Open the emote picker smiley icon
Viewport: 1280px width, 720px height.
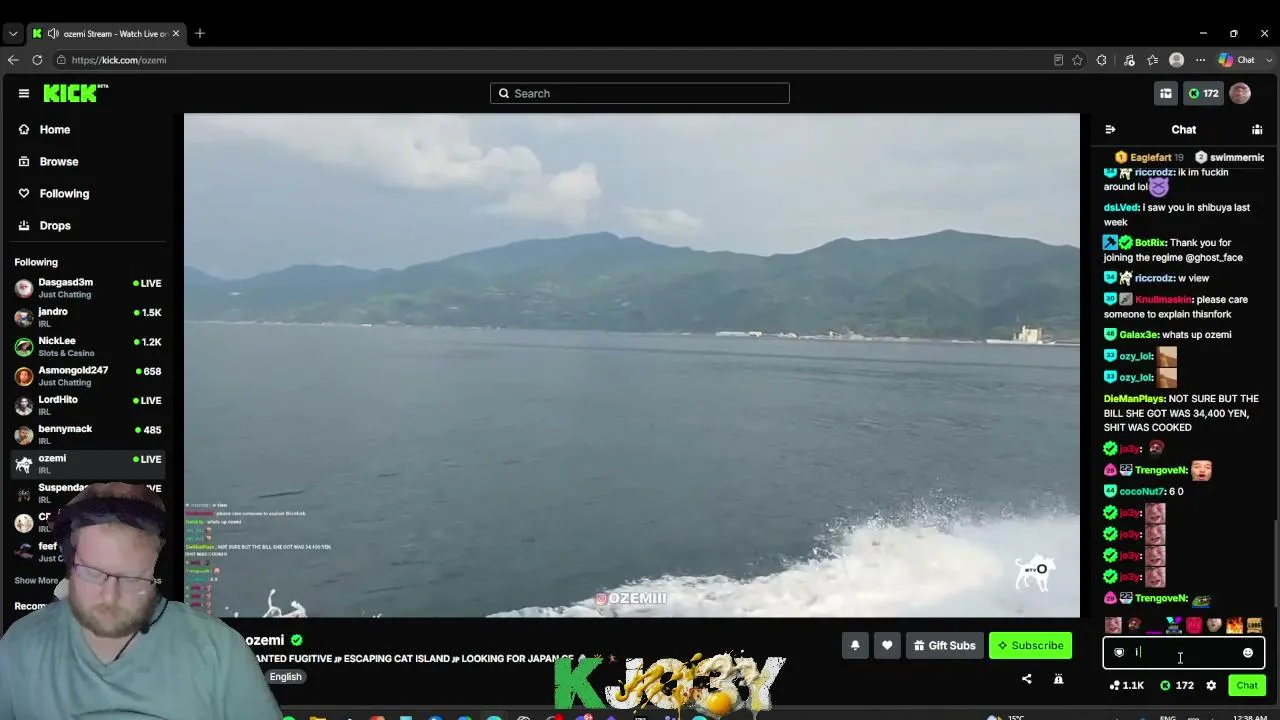1248,653
